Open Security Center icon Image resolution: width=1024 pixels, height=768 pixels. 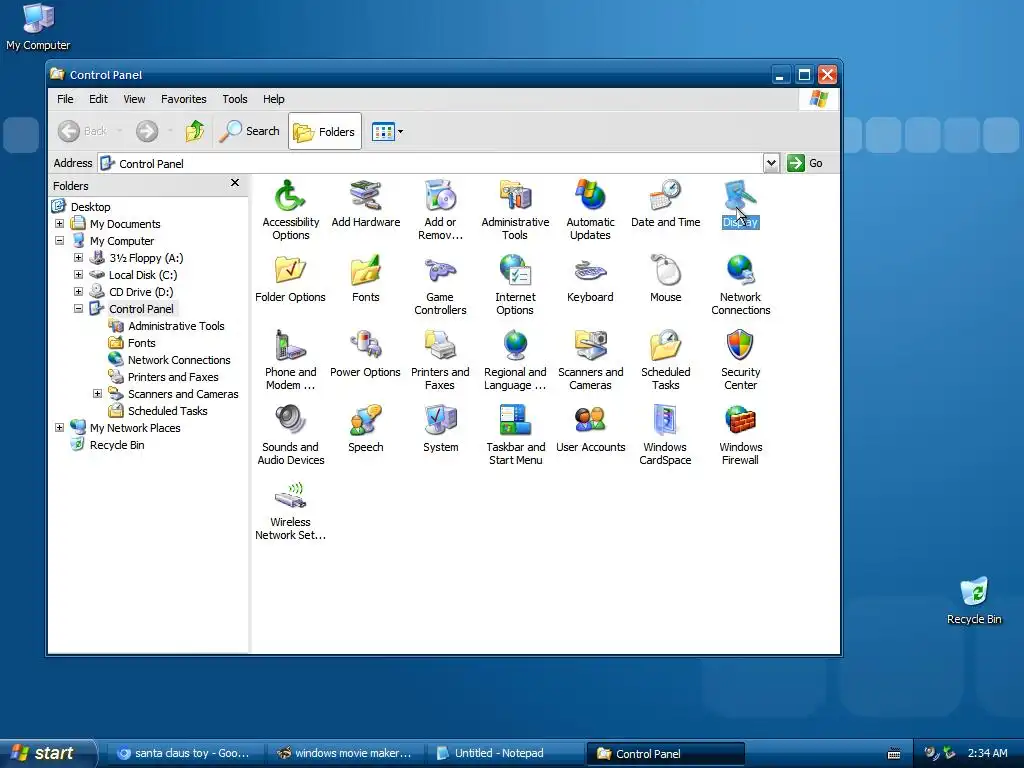pos(741,360)
